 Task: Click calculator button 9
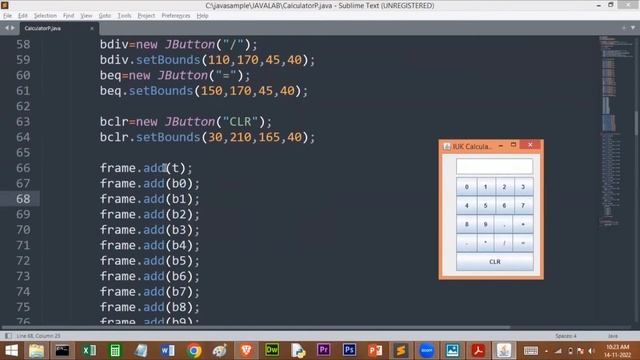click(485, 224)
